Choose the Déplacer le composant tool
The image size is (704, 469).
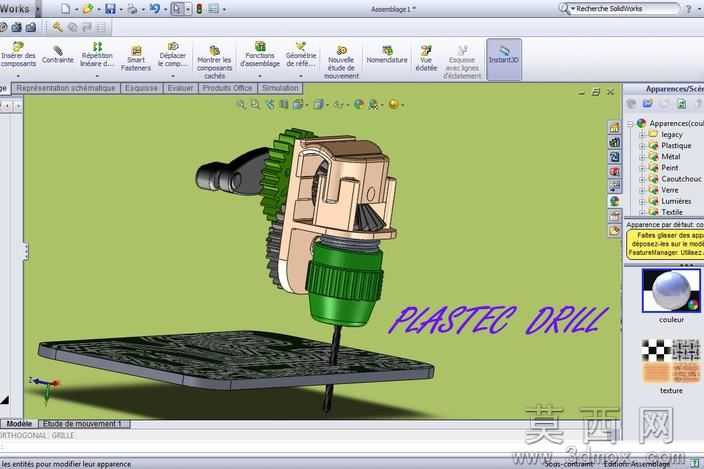[173, 55]
